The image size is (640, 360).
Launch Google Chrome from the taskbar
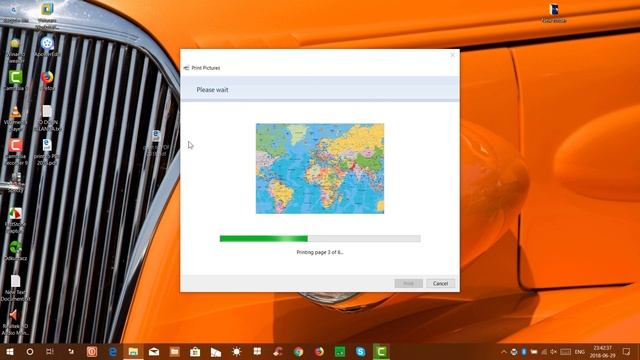pyautogui.click(x=298, y=351)
